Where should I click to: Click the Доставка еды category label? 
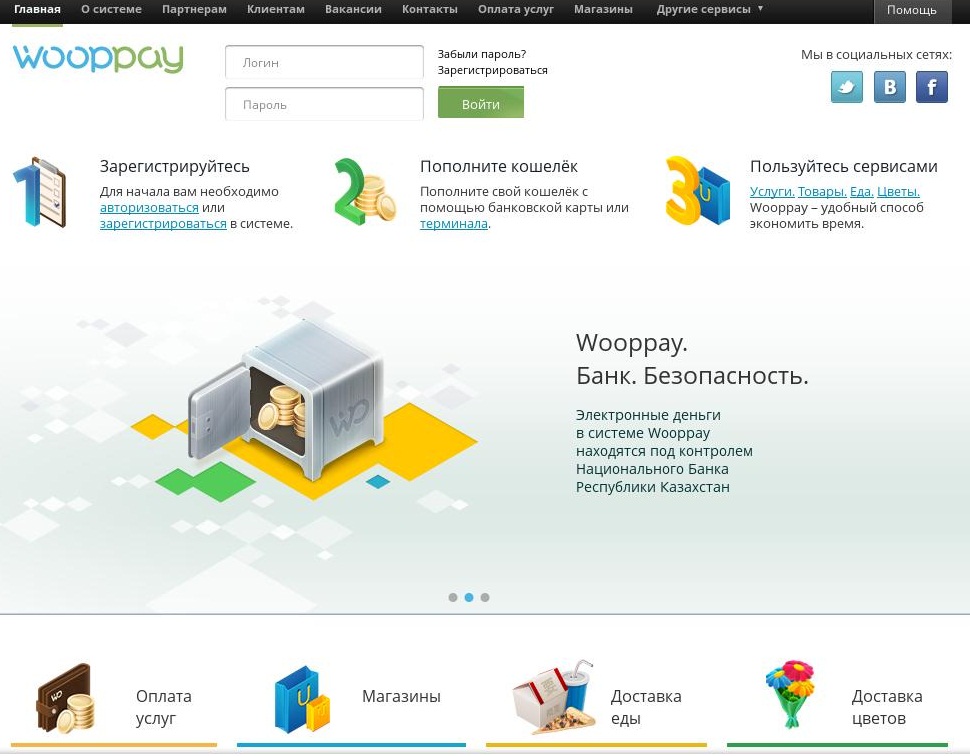point(646,707)
